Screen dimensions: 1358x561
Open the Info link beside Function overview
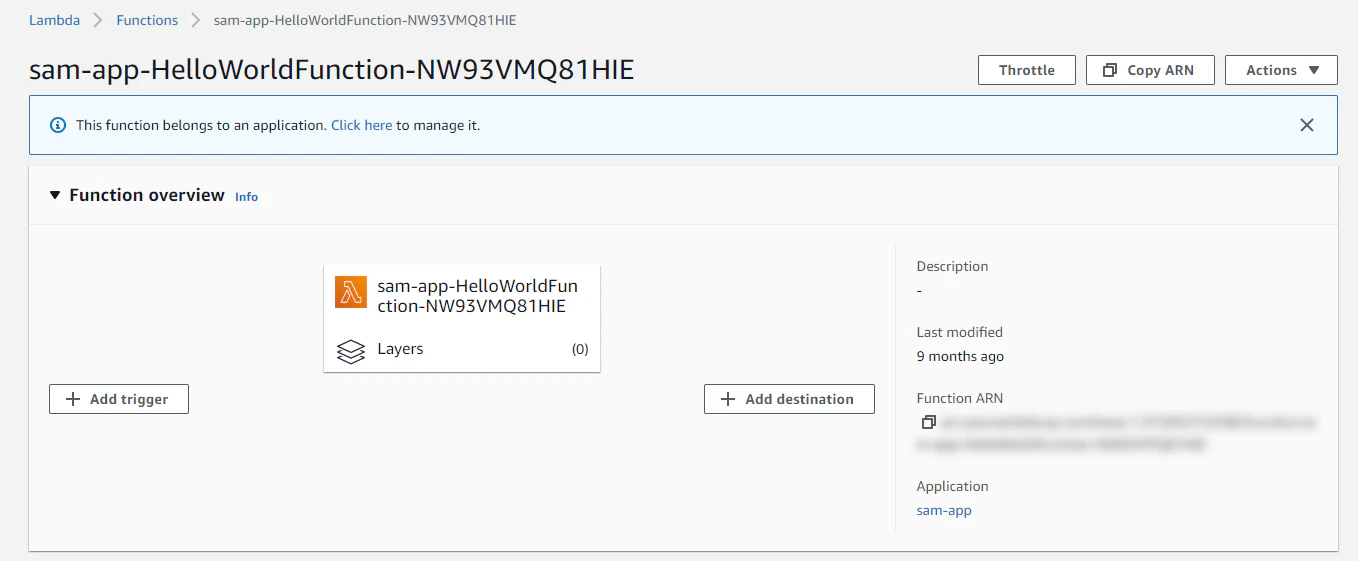click(x=246, y=197)
